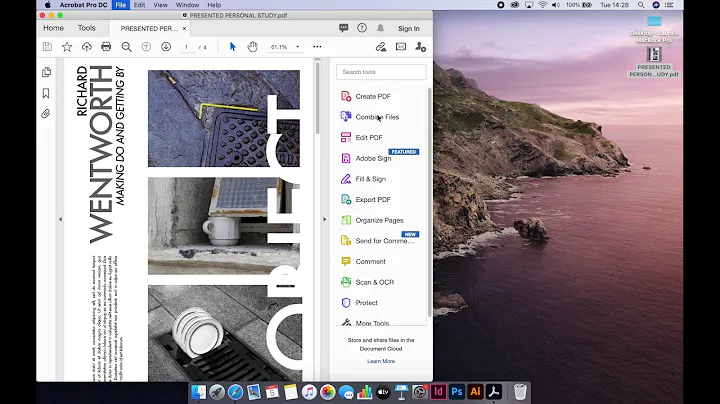Viewport: 720px width, 404px height.
Task: Close the PRESENTED PER... document tab
Action: (x=184, y=28)
